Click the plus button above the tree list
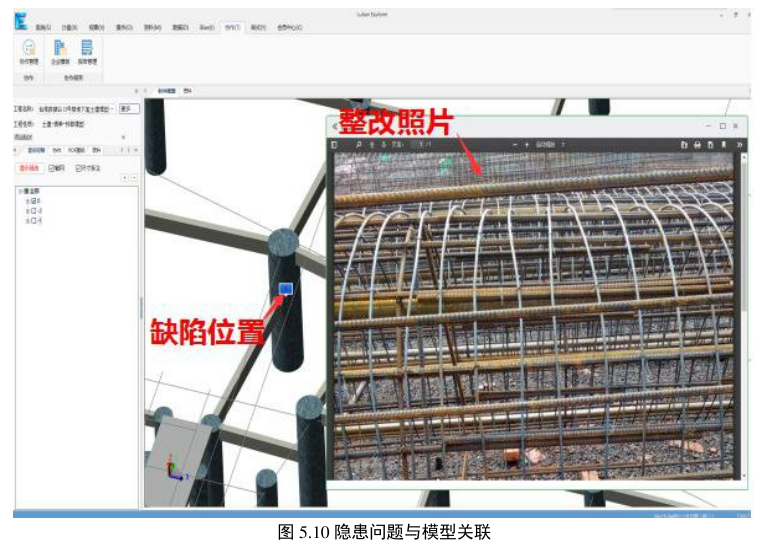The height and width of the screenshot is (545, 763). click(125, 178)
